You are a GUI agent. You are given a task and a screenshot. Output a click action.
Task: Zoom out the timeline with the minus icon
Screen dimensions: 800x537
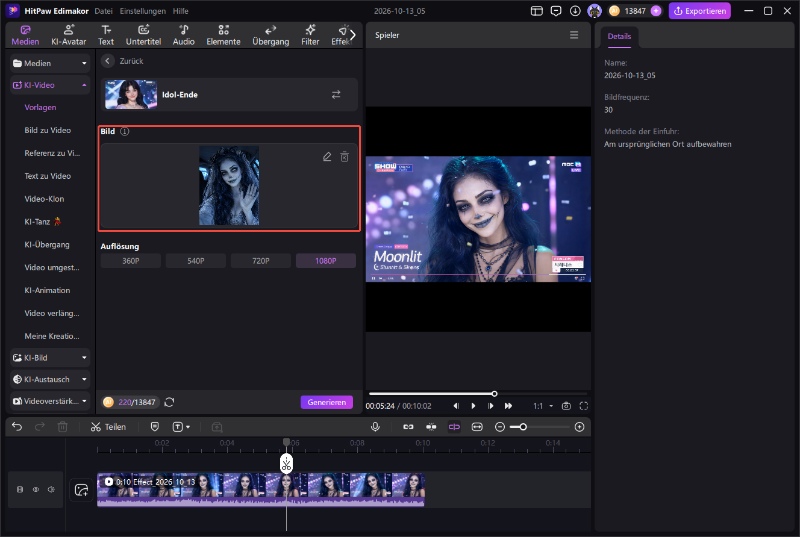[x=500, y=427]
